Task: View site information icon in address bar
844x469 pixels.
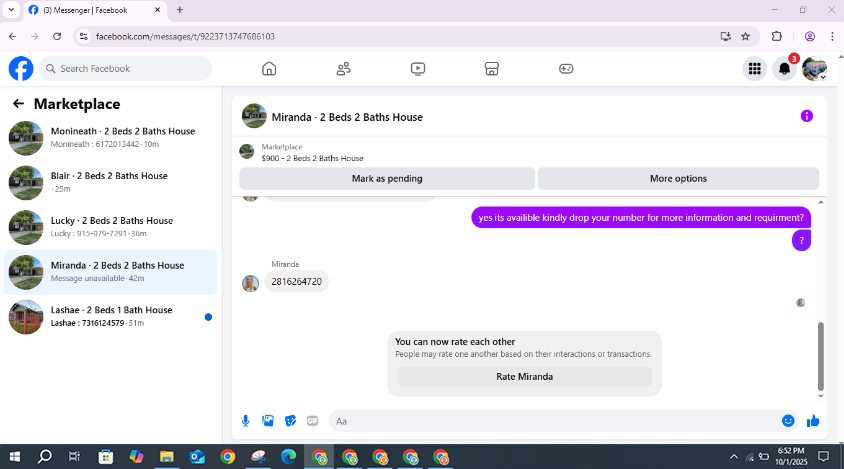Action: tap(83, 37)
